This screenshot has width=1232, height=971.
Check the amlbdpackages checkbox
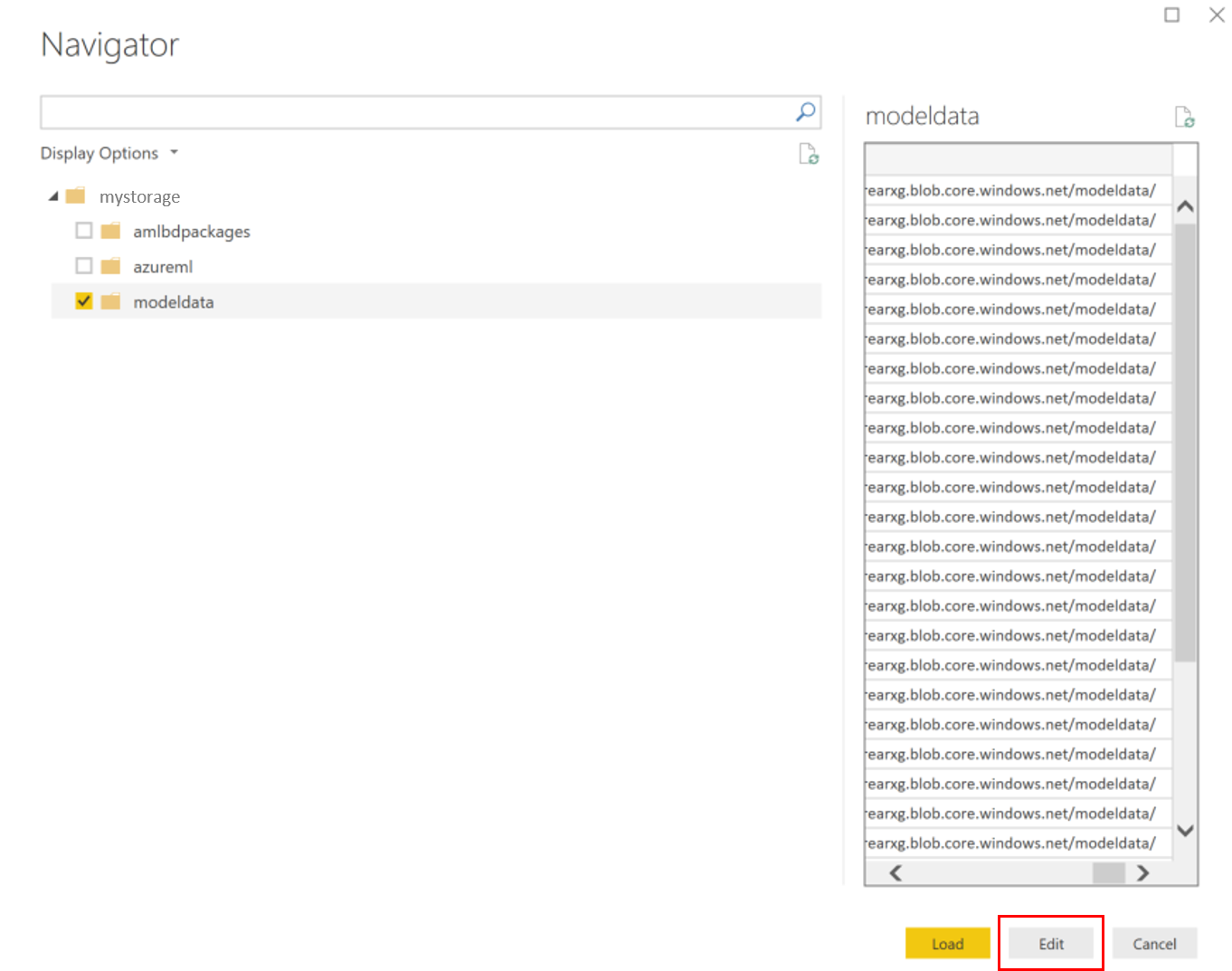pyautogui.click(x=83, y=230)
